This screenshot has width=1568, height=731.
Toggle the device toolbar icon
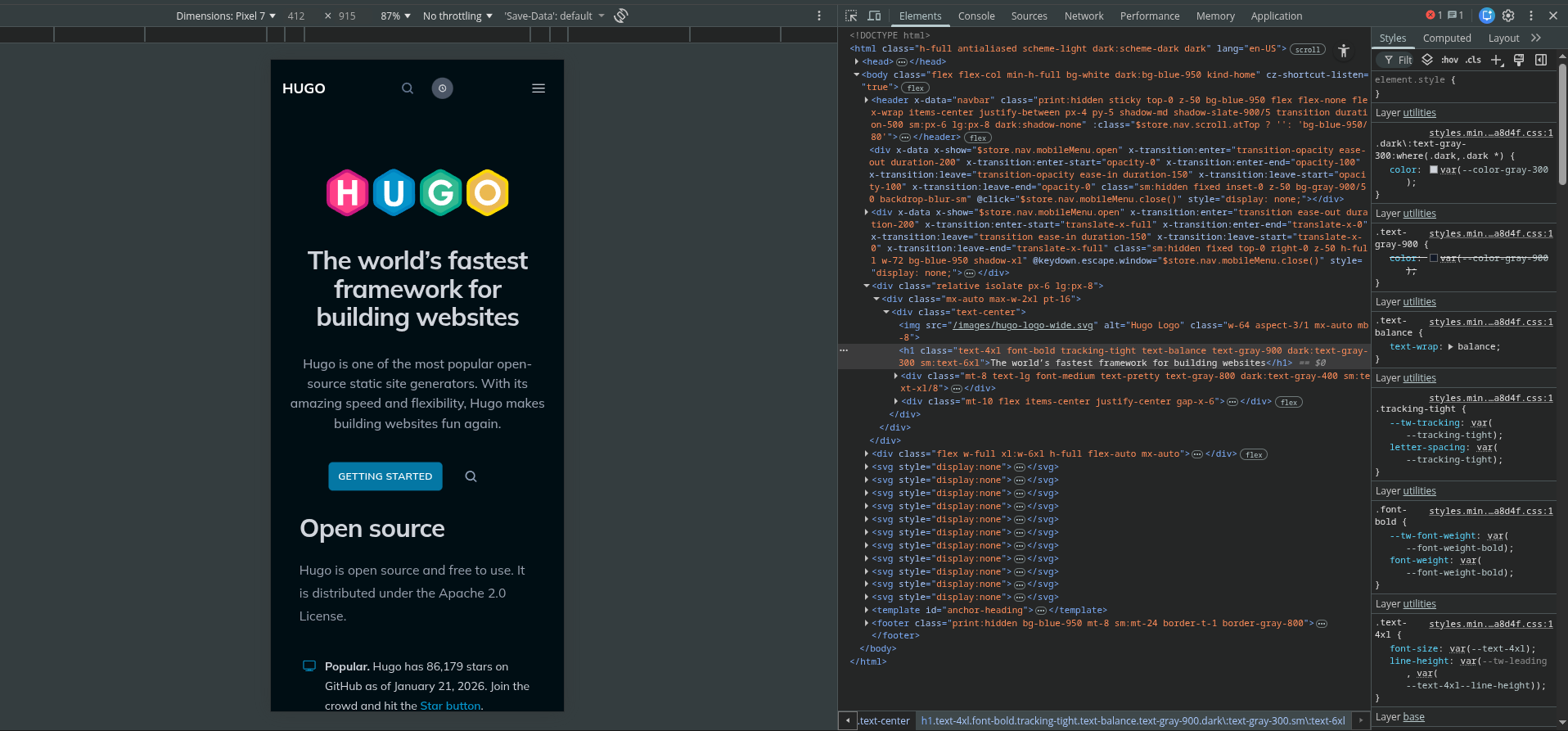coord(874,16)
